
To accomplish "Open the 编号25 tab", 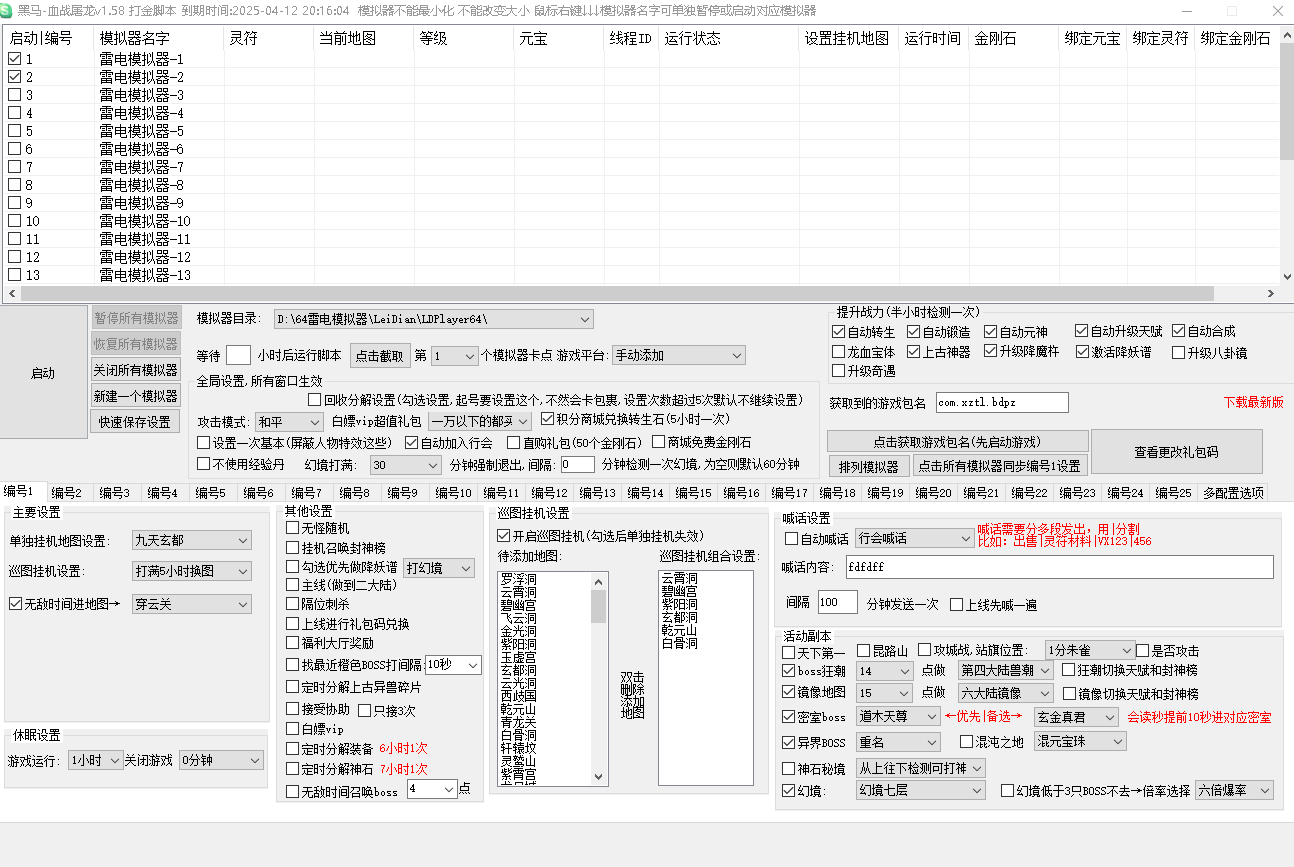I will [1172, 493].
